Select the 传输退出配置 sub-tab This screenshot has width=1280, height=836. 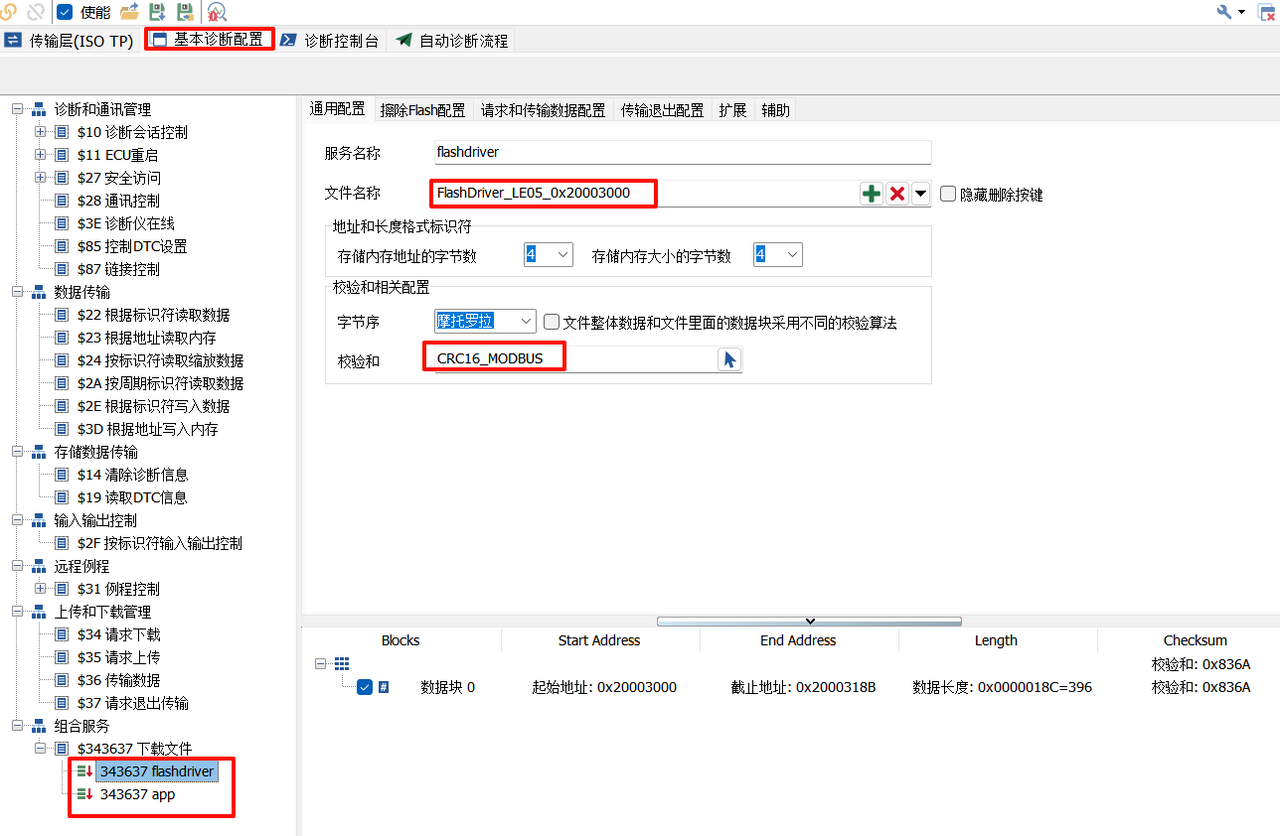[x=662, y=110]
